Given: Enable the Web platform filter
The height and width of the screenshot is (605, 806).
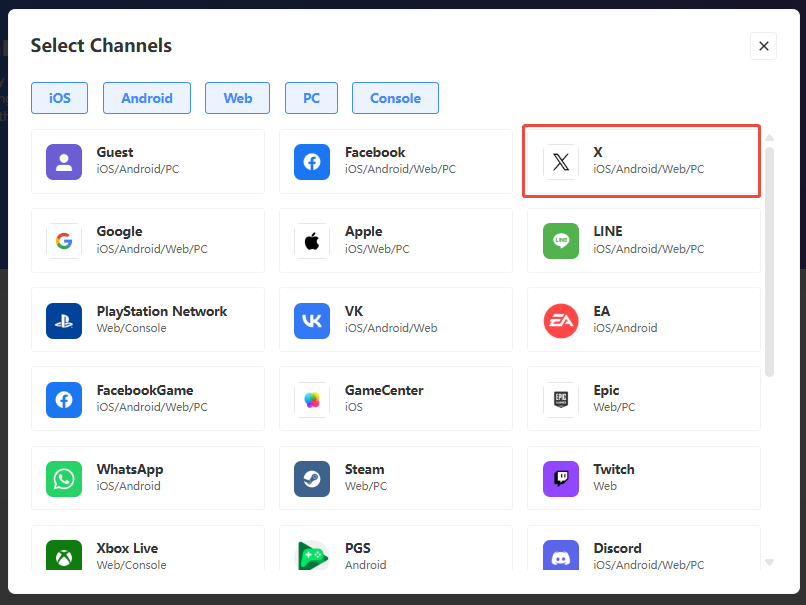Looking at the screenshot, I should pos(238,98).
